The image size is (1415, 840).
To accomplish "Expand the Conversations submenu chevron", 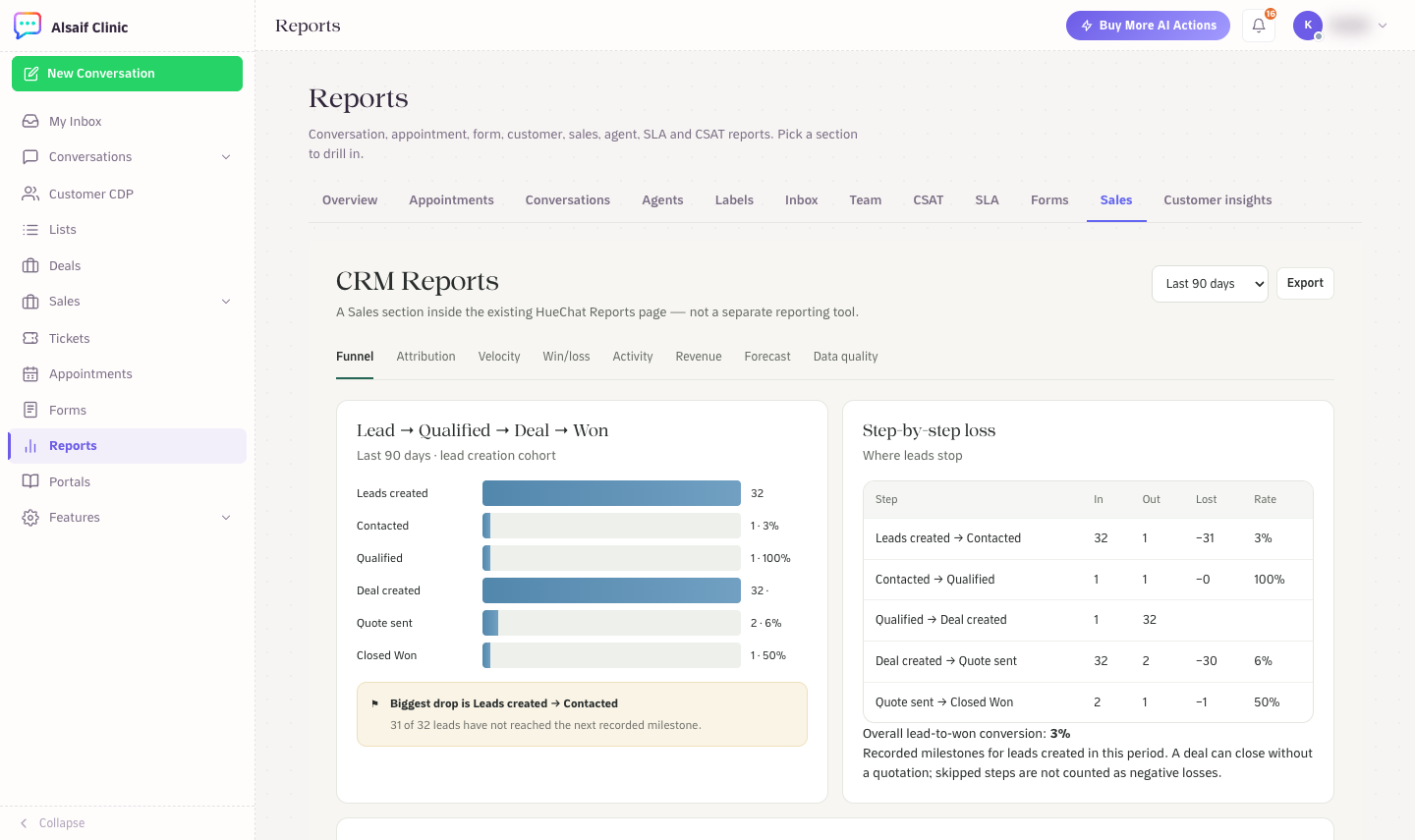I will pyautogui.click(x=226, y=157).
